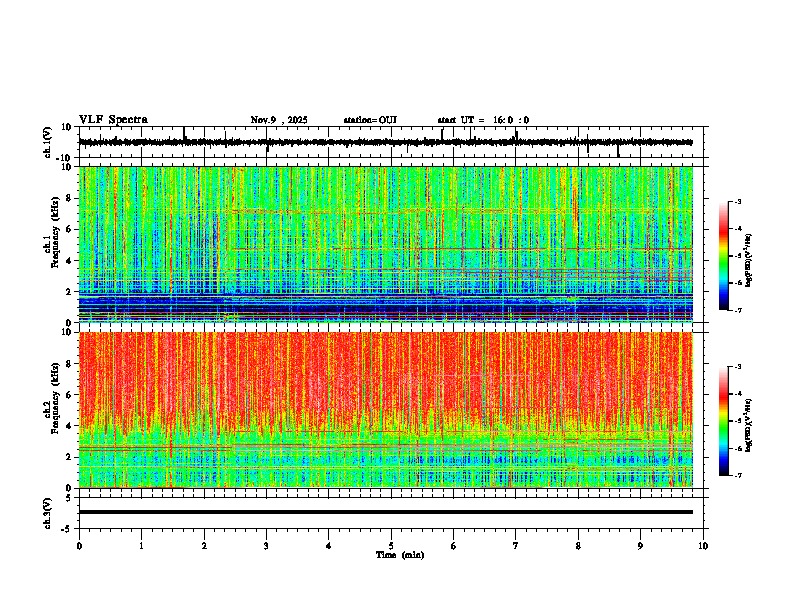The width and height of the screenshot is (792, 612).
Task: Click the '5' tick on ch.3(V) axis
Action: click(x=69, y=497)
